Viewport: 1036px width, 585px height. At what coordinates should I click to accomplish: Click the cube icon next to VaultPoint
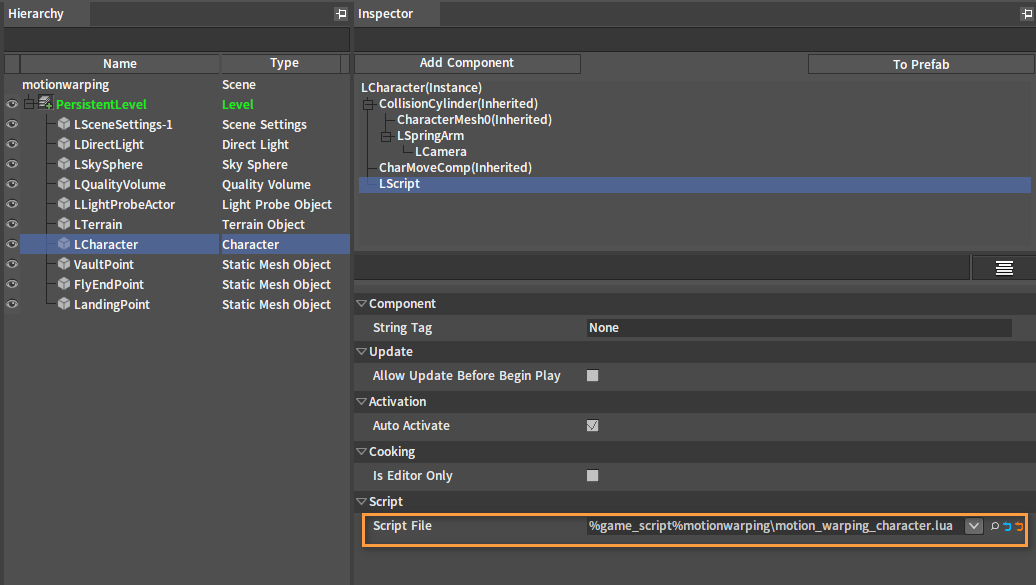point(63,264)
